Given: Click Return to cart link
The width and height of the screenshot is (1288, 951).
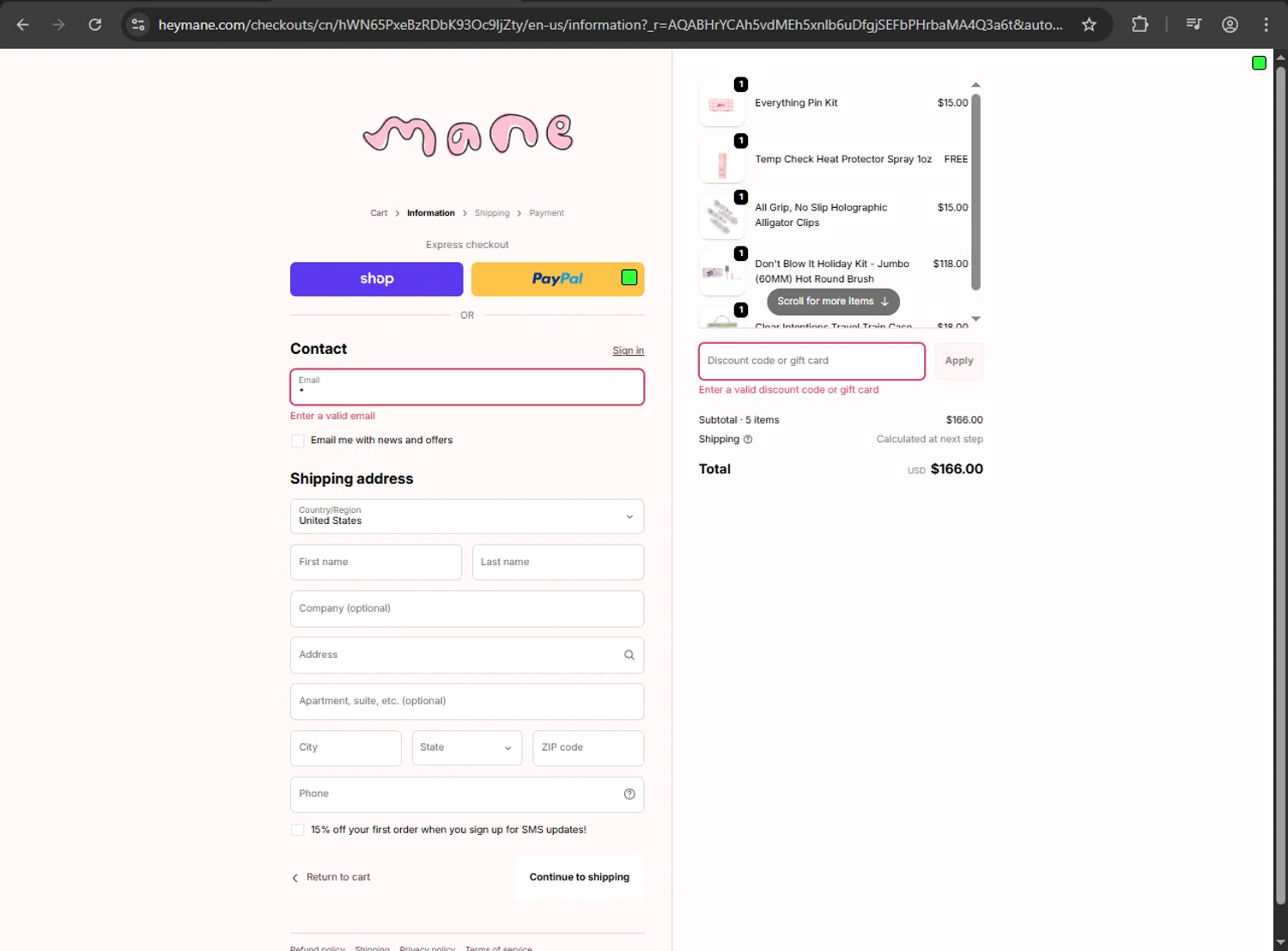Looking at the screenshot, I should coord(338,878).
